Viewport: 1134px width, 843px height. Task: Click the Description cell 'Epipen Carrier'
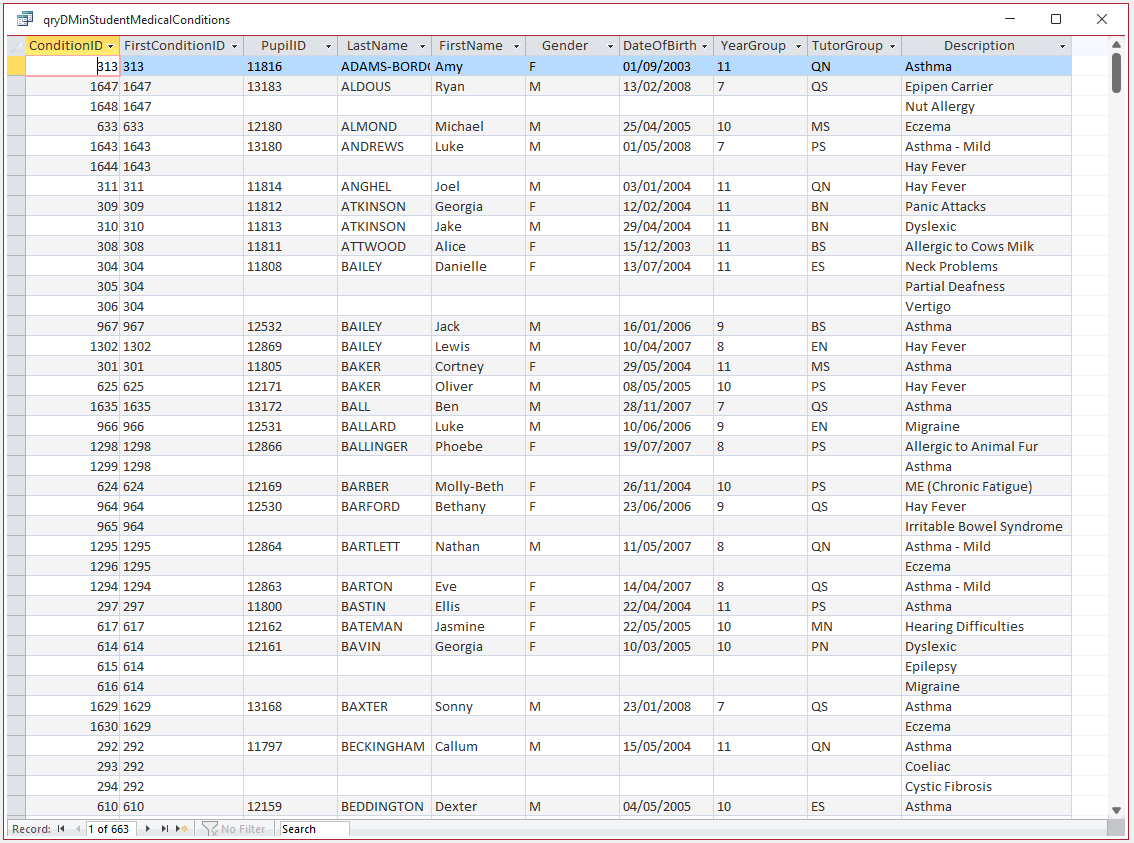click(986, 87)
